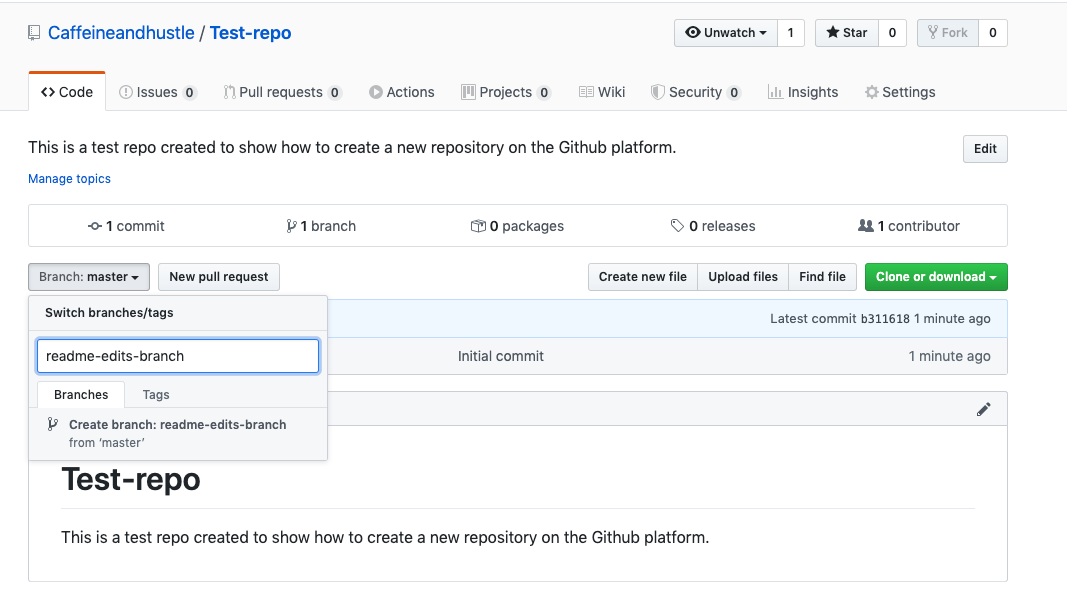The image size is (1067, 609).
Task: Open the 1 branch link
Action: tap(321, 226)
